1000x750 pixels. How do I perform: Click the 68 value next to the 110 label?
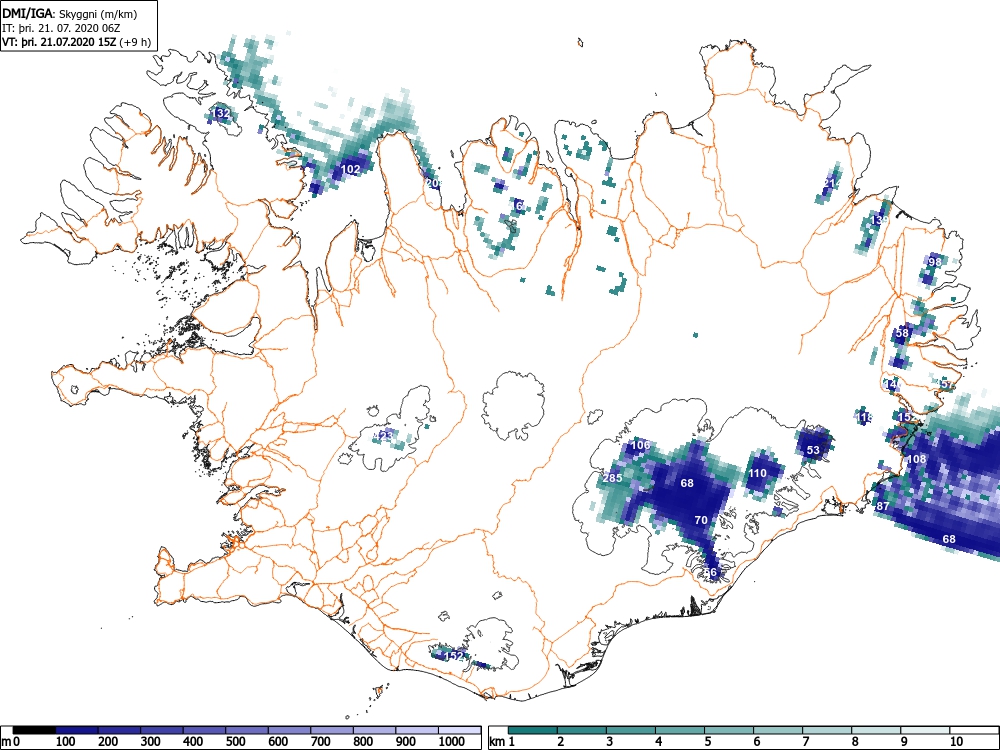[687, 483]
